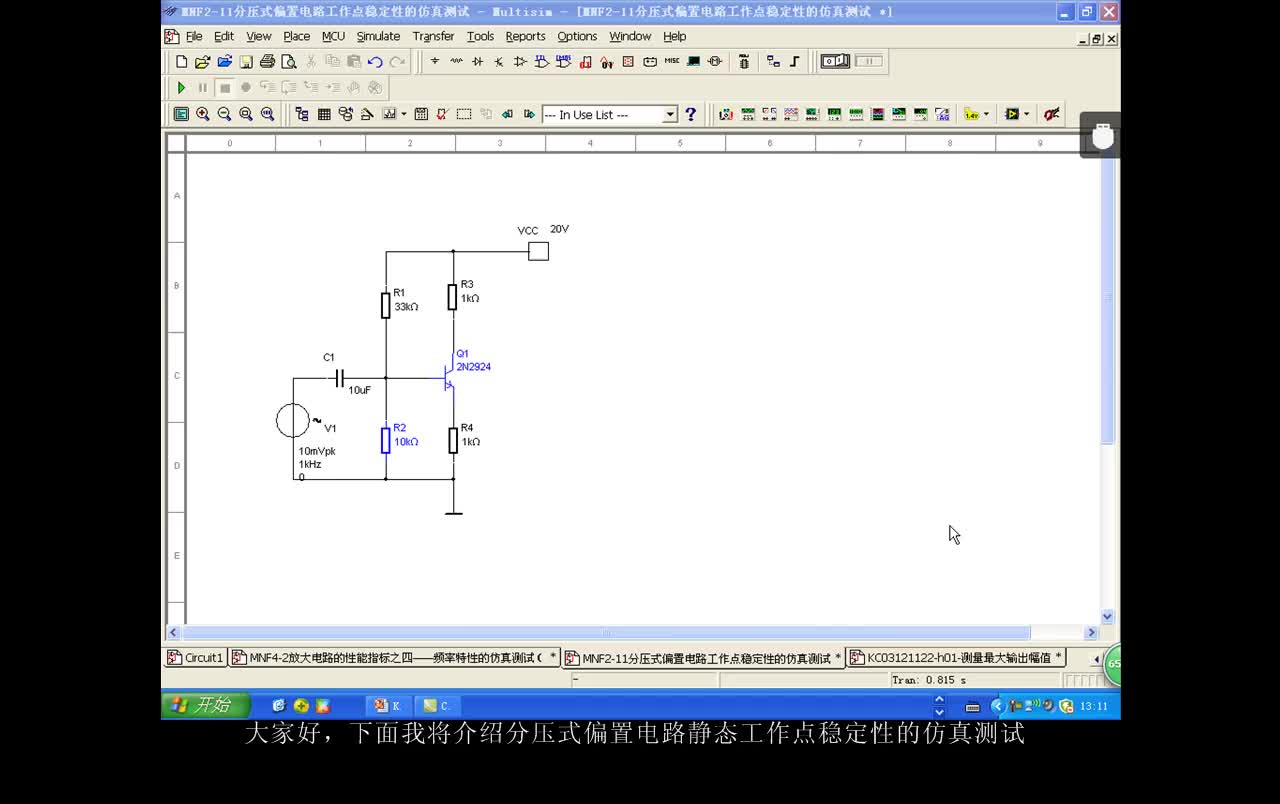Place a CMOS logic component

(564, 61)
